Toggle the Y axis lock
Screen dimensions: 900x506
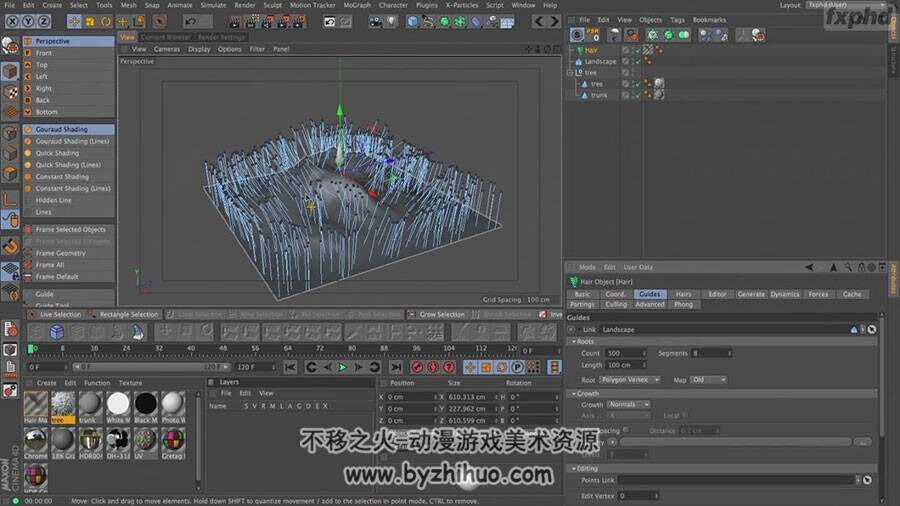point(28,22)
